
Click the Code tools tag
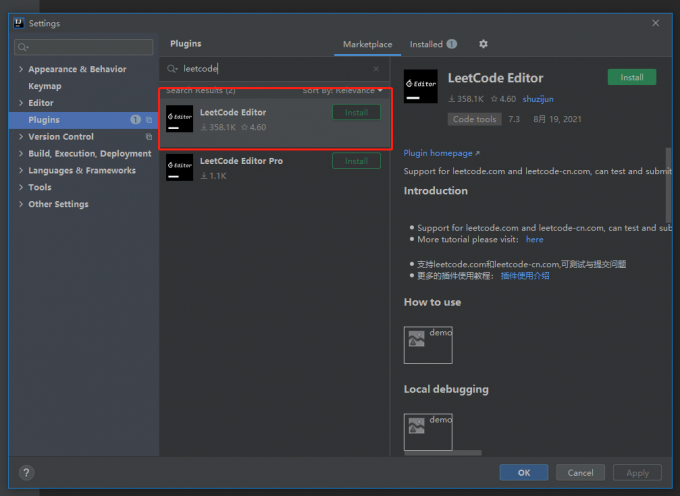coord(474,119)
